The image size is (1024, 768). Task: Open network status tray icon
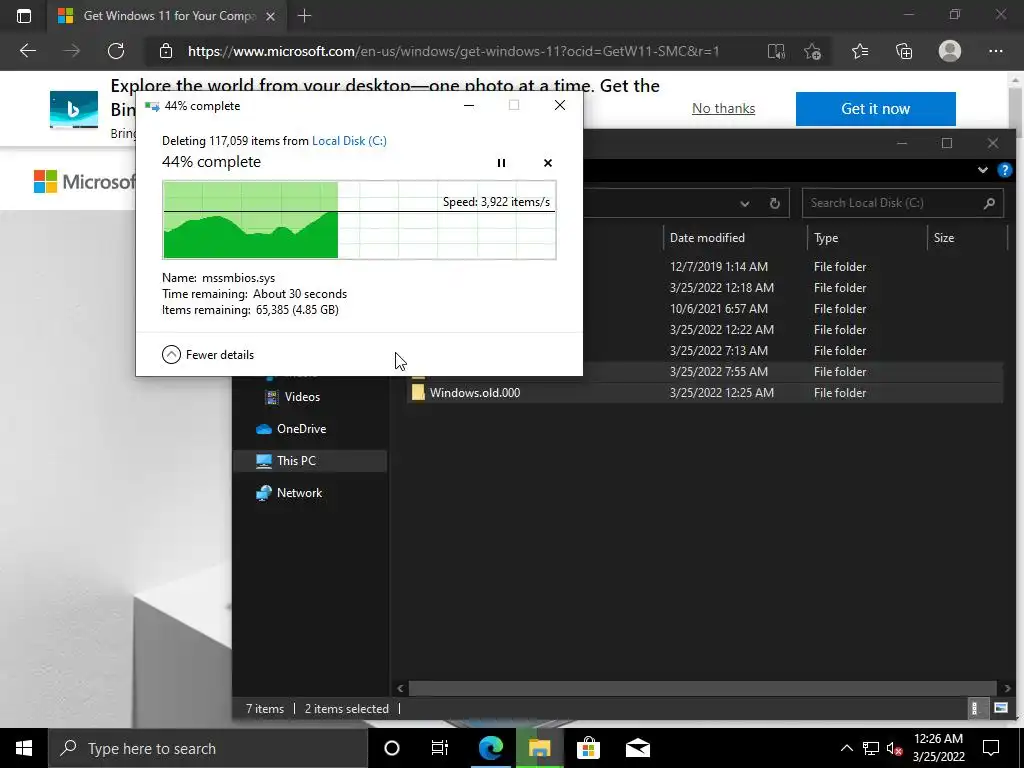(x=871, y=748)
